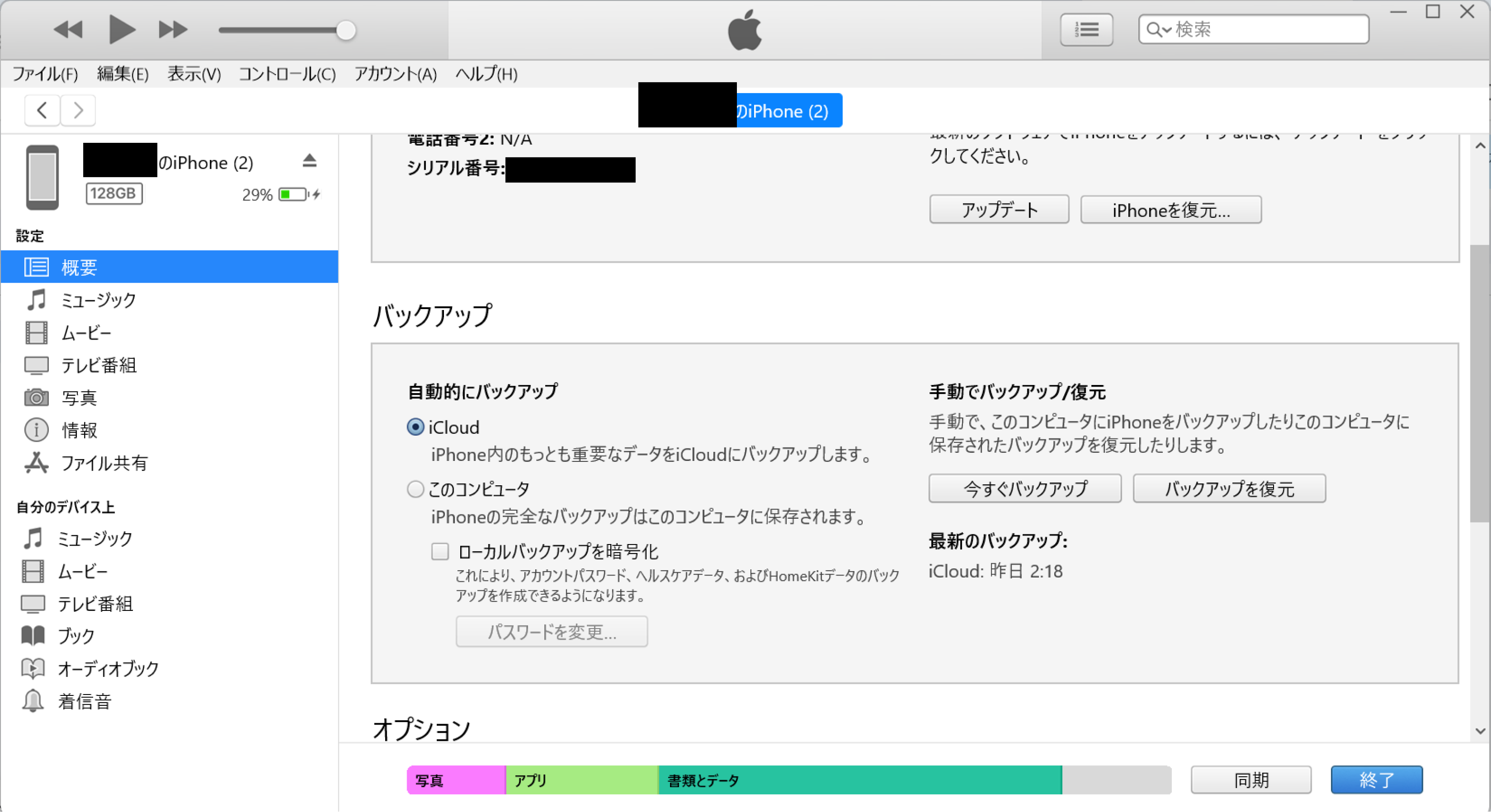This screenshot has width=1491, height=812.
Task: Open テレビ番組 under 設定
Action: 169,365
